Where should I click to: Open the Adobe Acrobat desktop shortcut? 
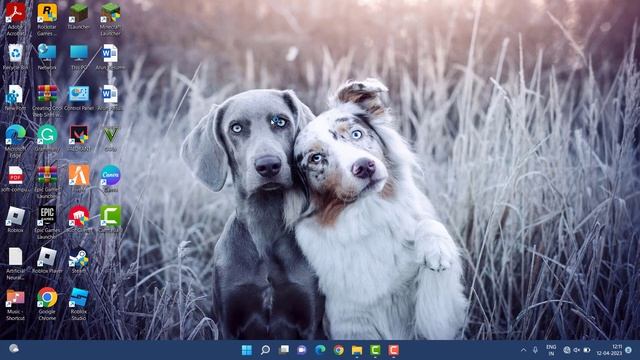[x=16, y=18]
